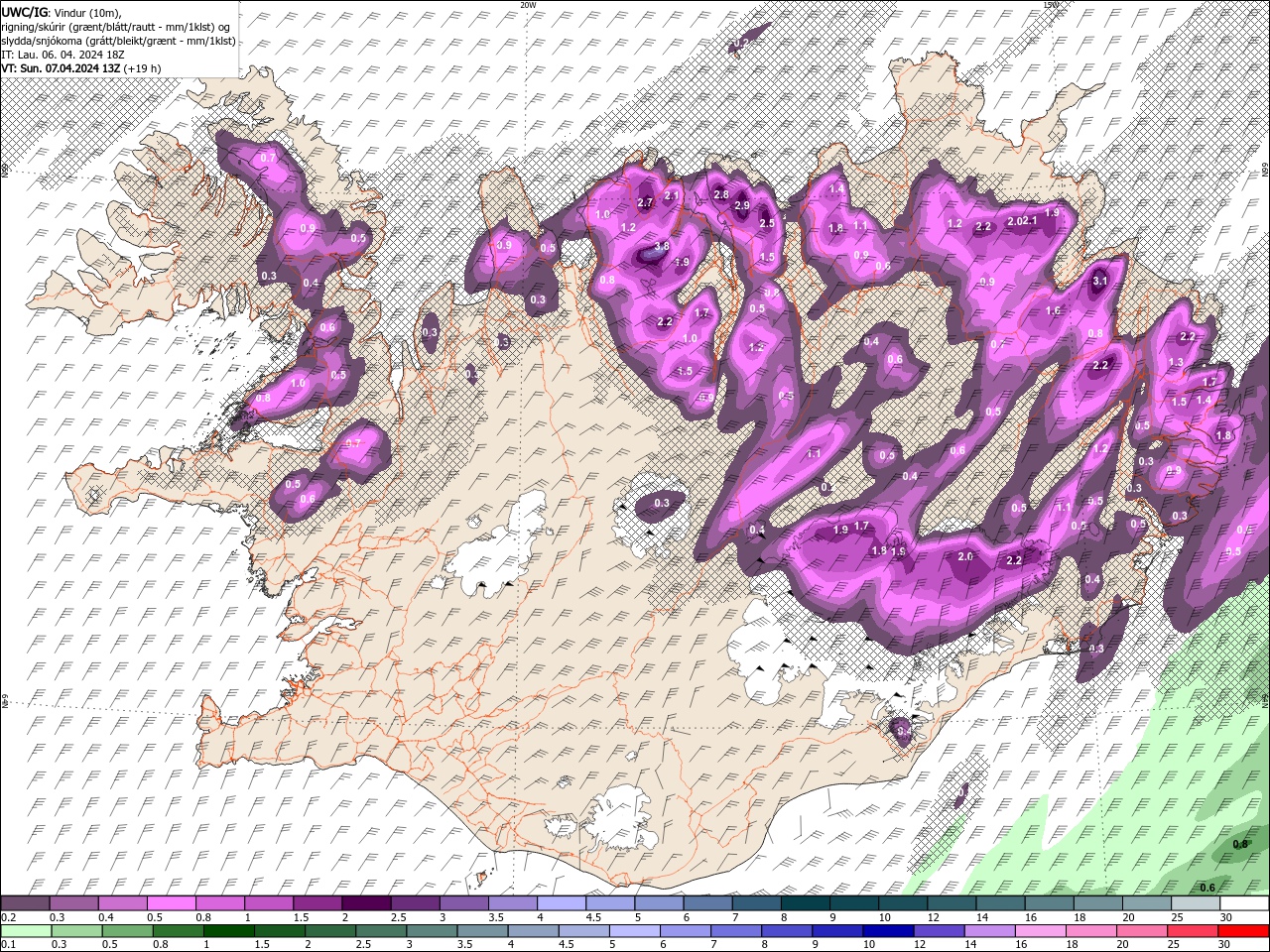The height and width of the screenshot is (952, 1270).
Task: Pick the upper-row 0.5 bright pink swatch
Action: tap(171, 903)
